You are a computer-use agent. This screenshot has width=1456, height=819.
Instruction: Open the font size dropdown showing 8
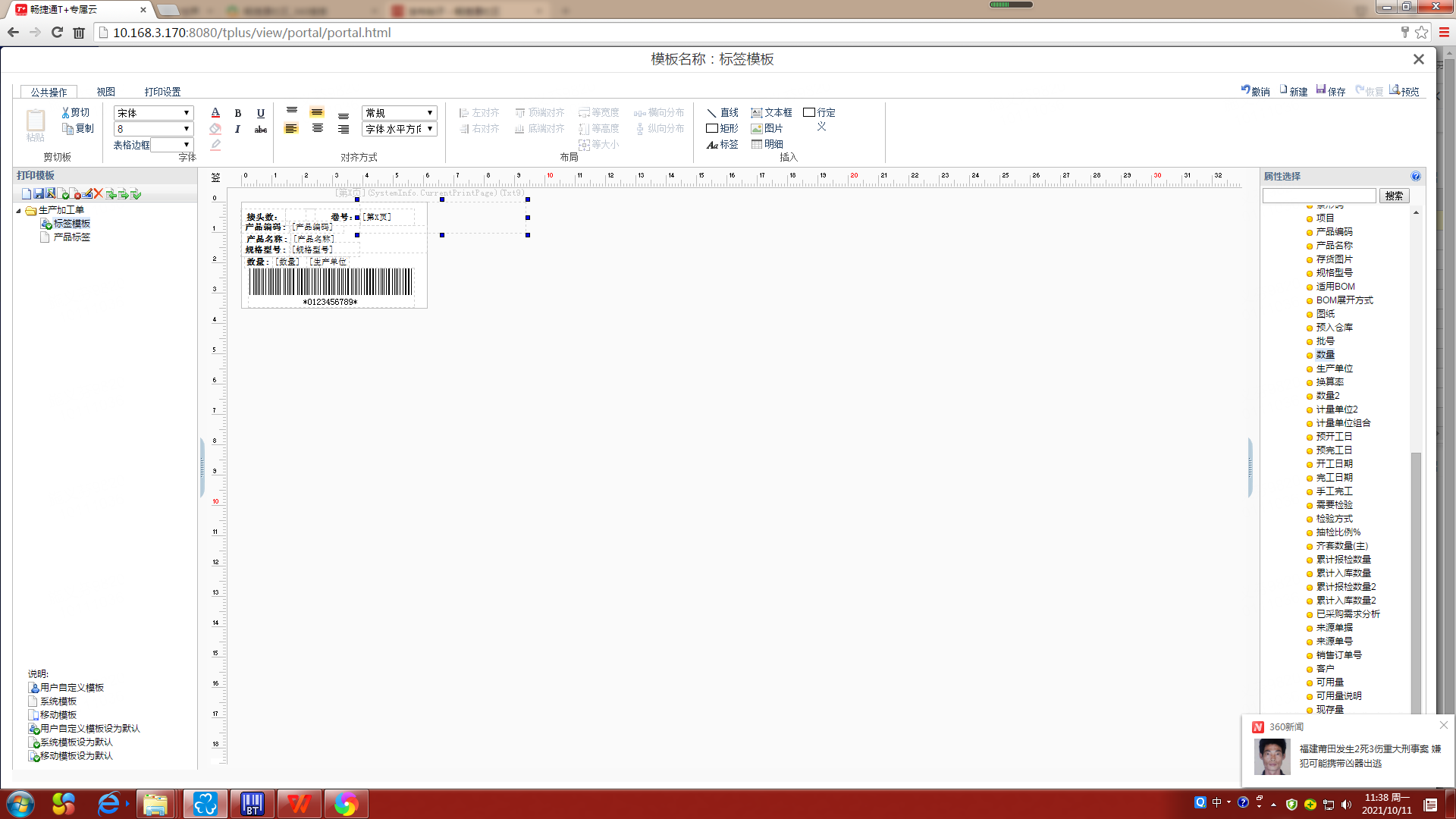coord(153,129)
